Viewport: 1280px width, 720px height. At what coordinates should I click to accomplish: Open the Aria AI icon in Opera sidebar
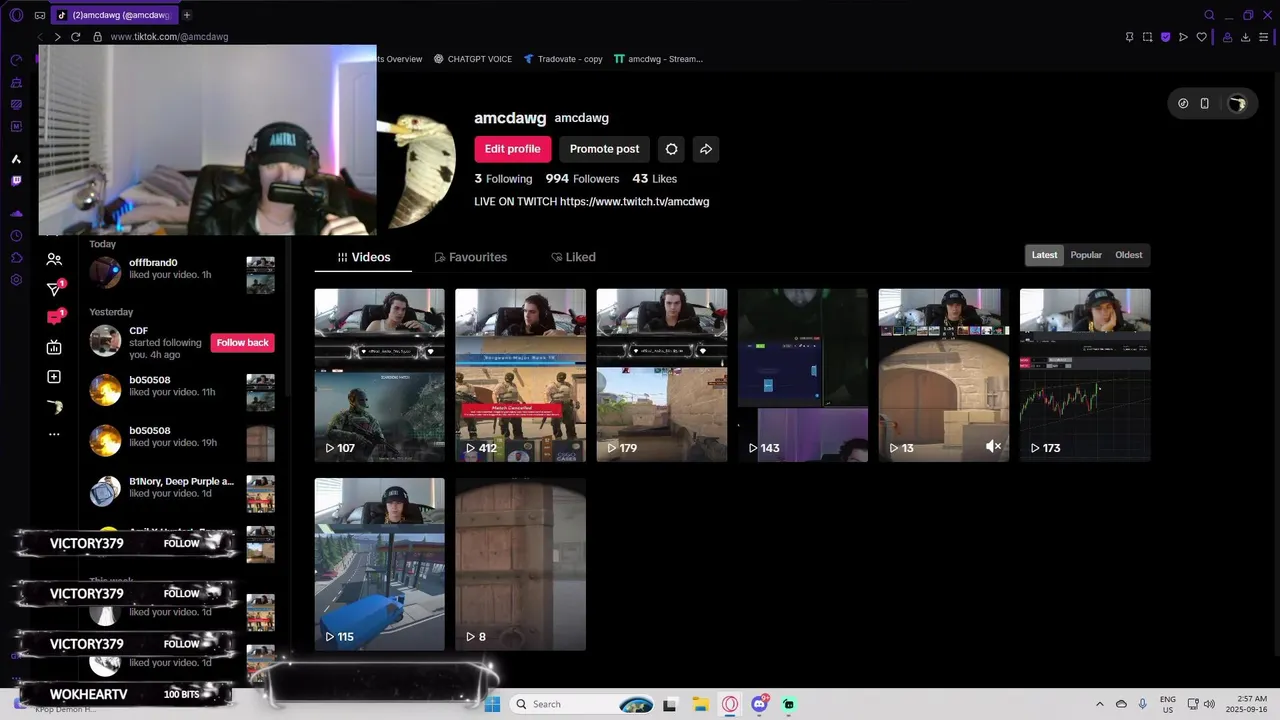coord(16,159)
